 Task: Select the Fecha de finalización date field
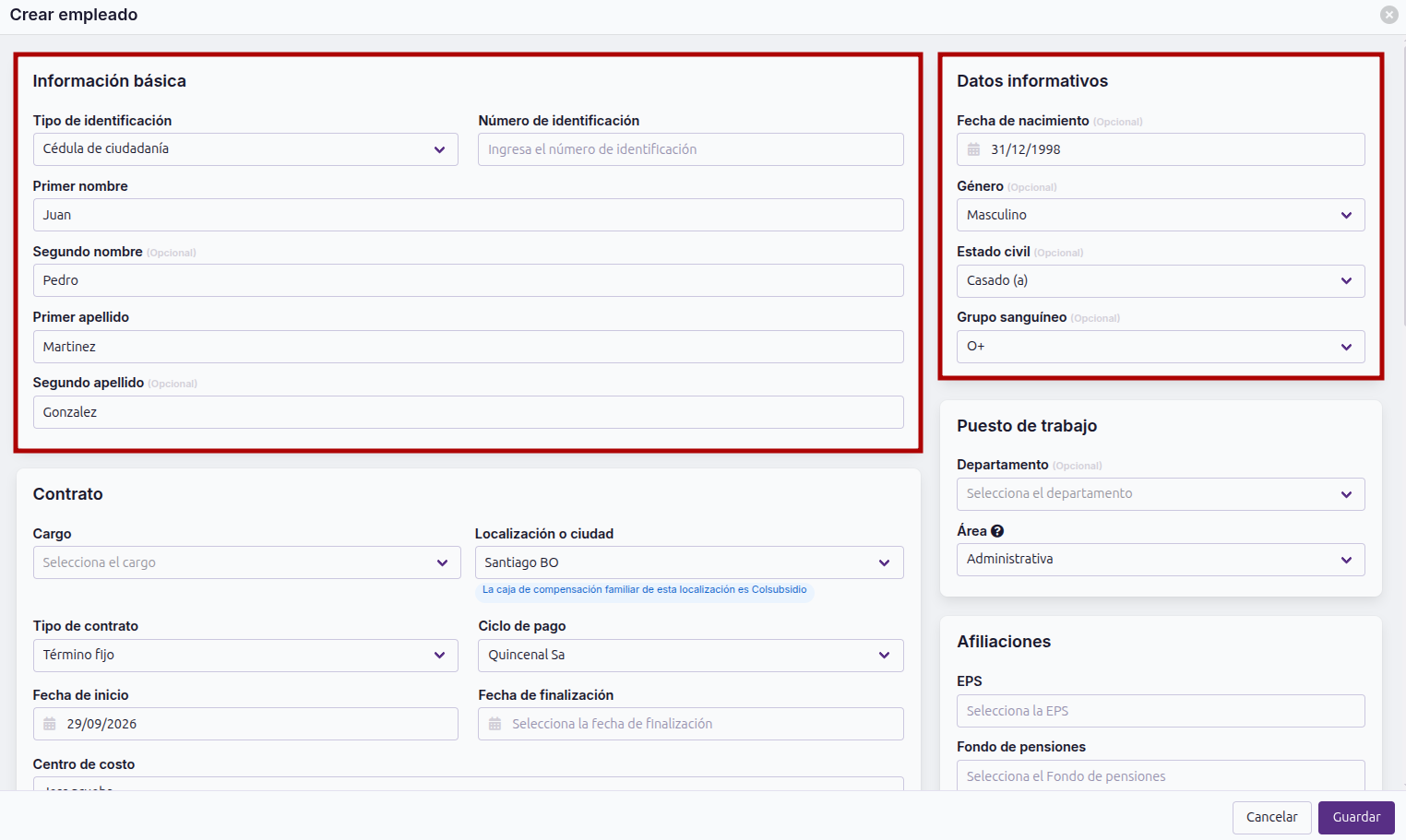coord(691,724)
